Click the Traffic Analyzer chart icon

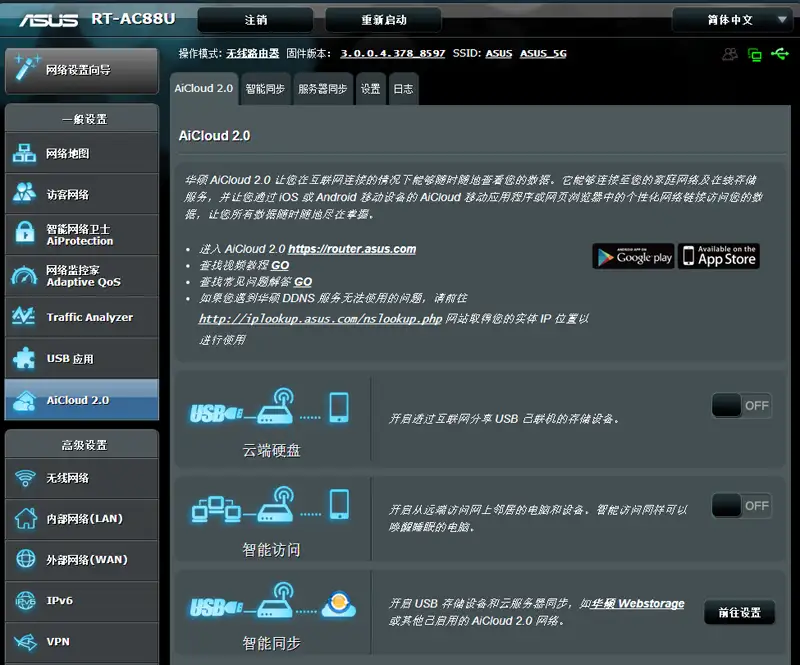[x=23, y=316]
